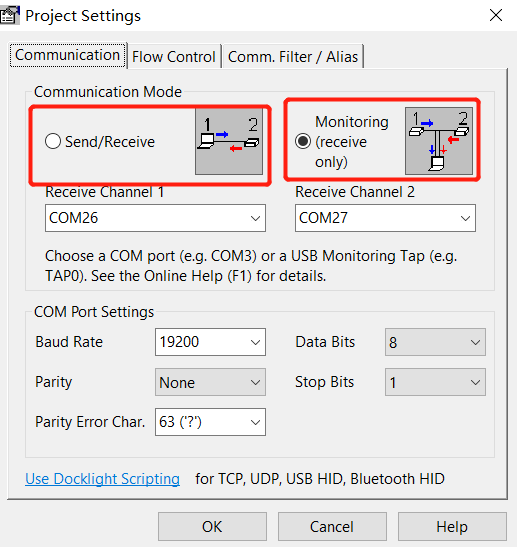
Task: Click the Project Settings title bar icon
Action: 9,15
